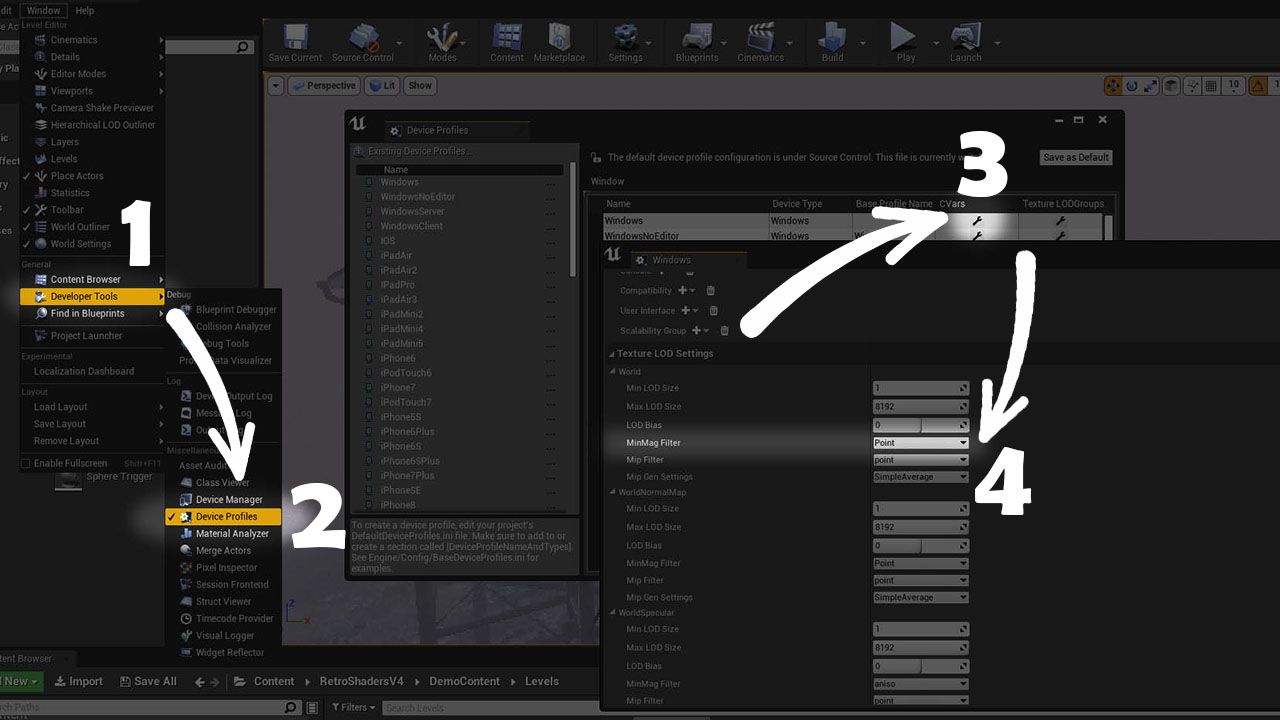This screenshot has height=720, width=1280.
Task: Click Texture LODGroups wrench for Windows profile
Action: click(1060, 221)
